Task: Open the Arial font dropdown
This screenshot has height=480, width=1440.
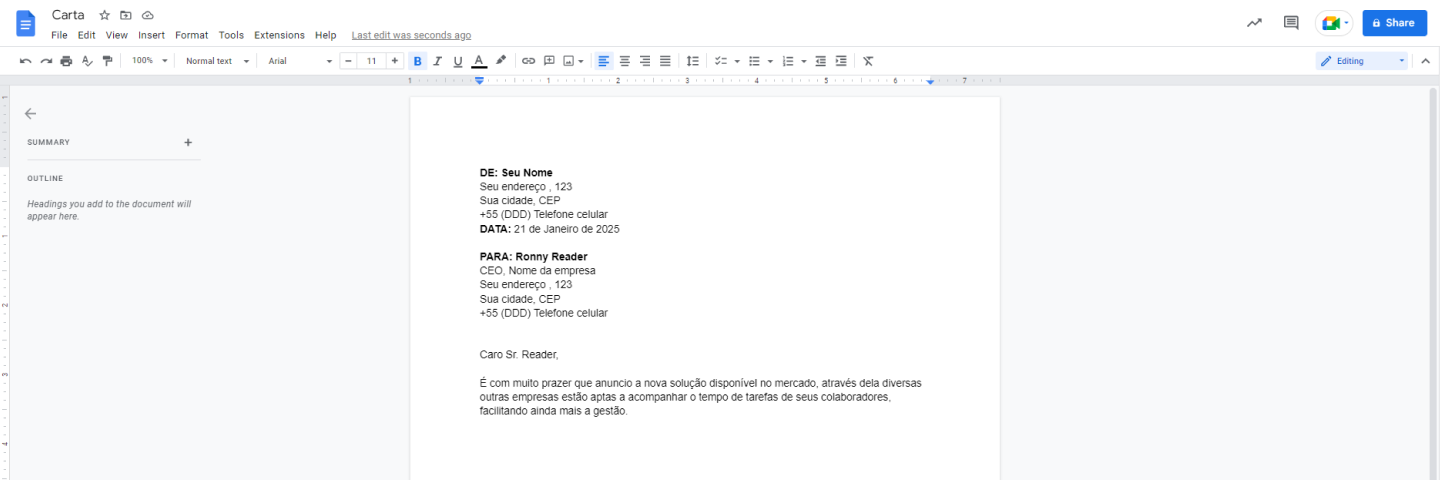Action: (299, 61)
